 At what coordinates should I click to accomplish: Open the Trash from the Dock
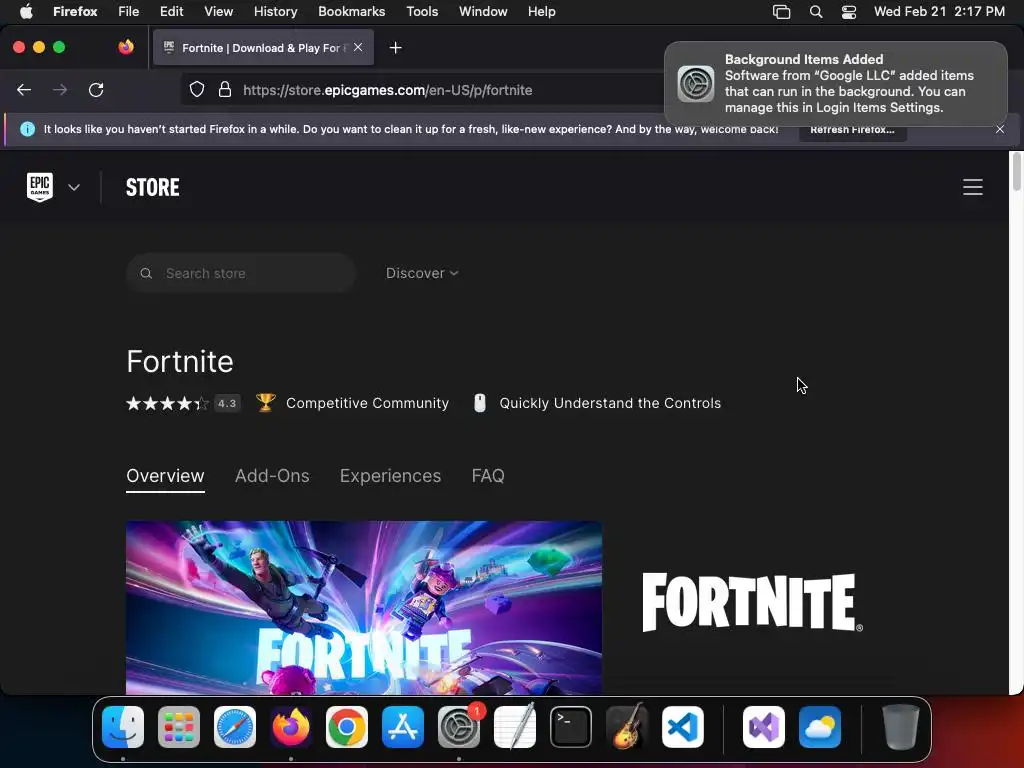(901, 727)
